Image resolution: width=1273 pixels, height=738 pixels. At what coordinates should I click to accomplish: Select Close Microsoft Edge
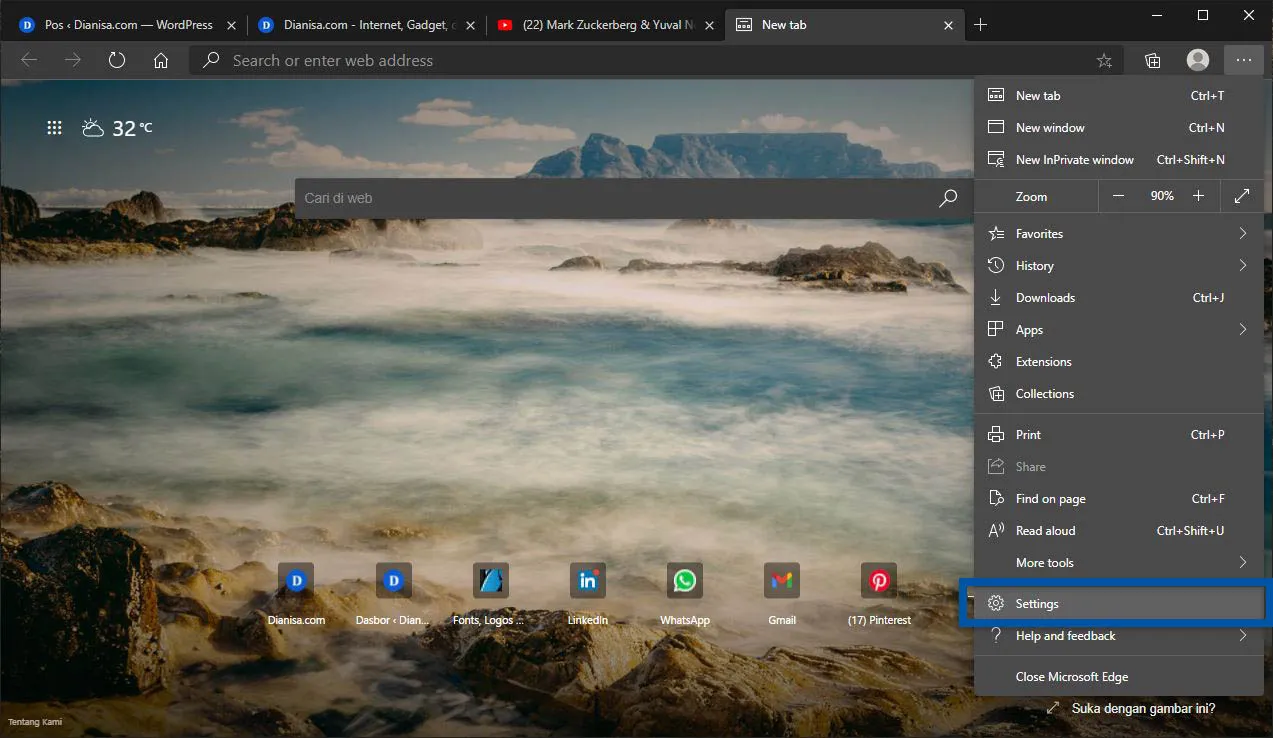click(x=1071, y=676)
